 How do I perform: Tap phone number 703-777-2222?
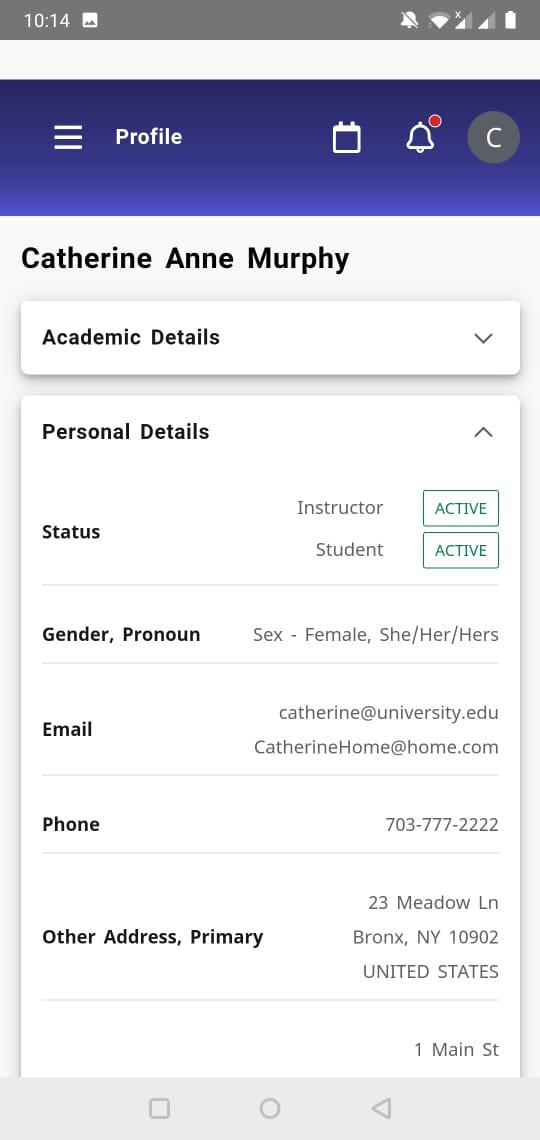pyautogui.click(x=442, y=824)
